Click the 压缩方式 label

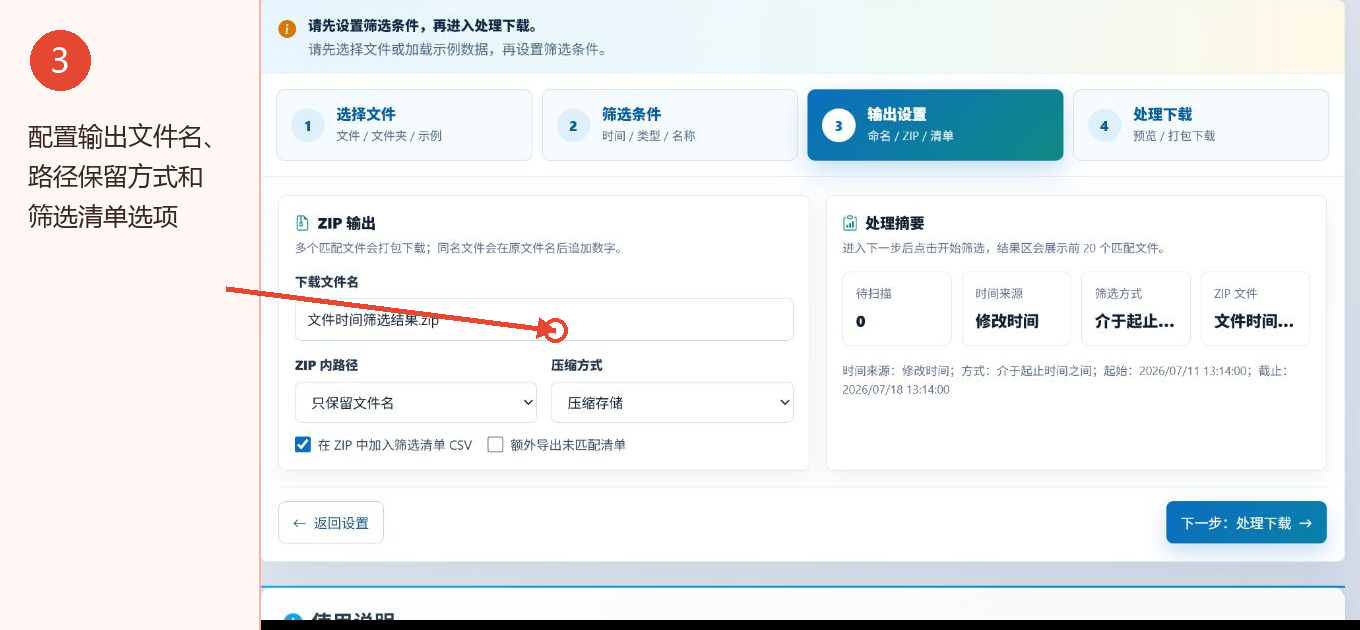(x=577, y=366)
